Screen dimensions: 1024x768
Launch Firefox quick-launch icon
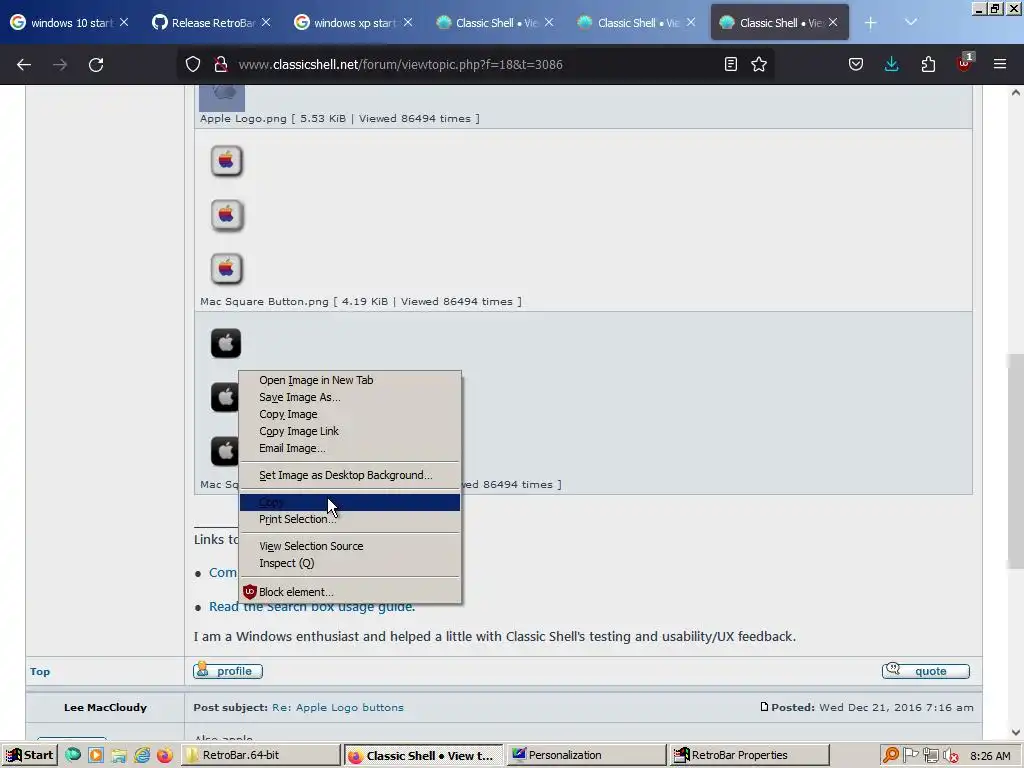(x=165, y=755)
